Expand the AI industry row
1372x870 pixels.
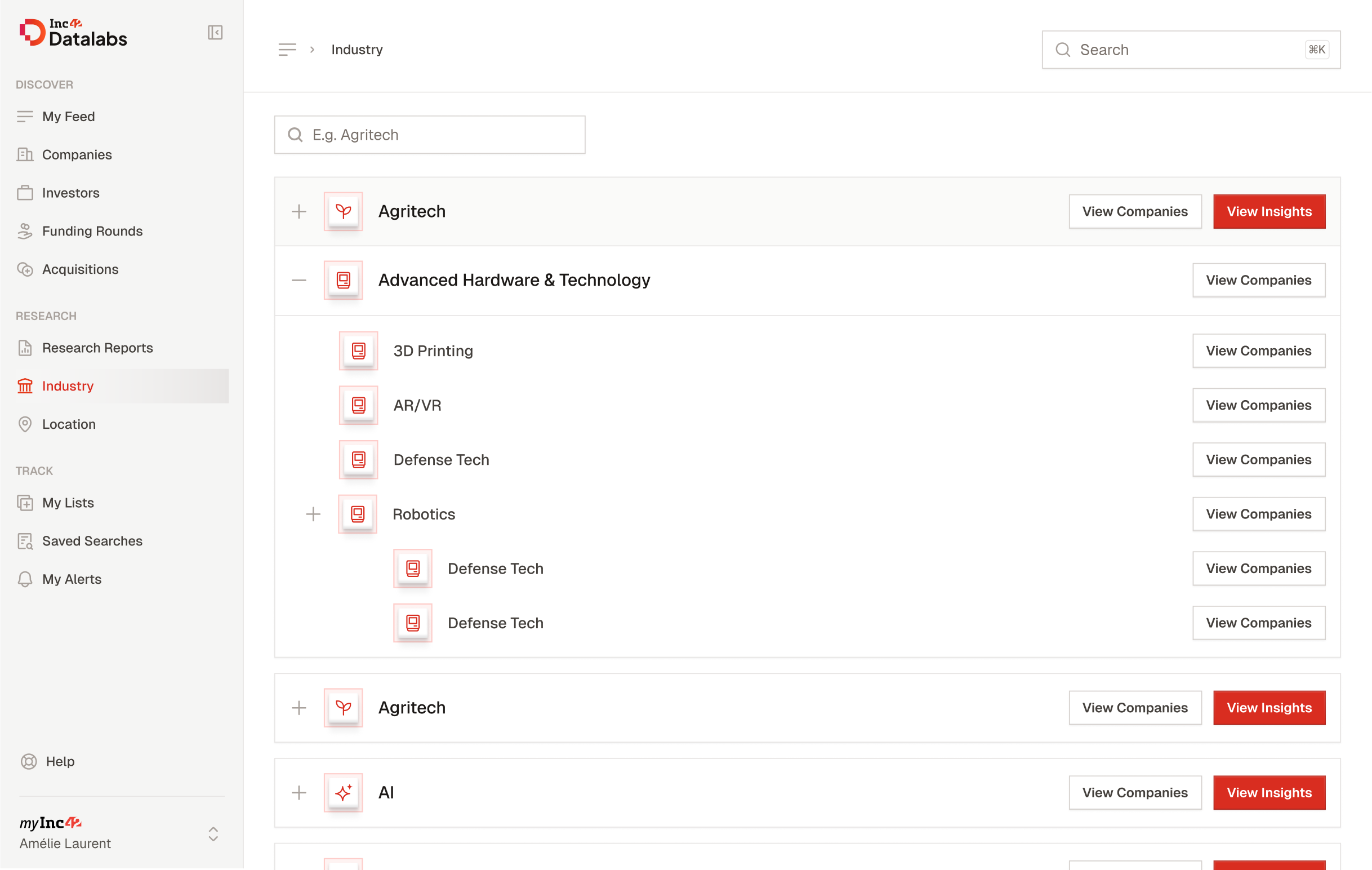pos(299,792)
